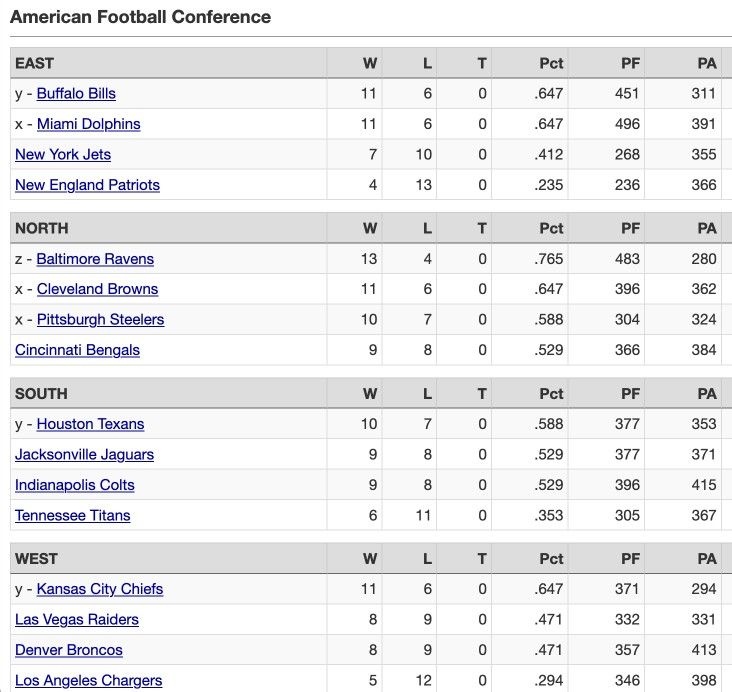Select the Cleveland Browns link
Screen dimensions: 732x692
pyautogui.click(x=98, y=289)
